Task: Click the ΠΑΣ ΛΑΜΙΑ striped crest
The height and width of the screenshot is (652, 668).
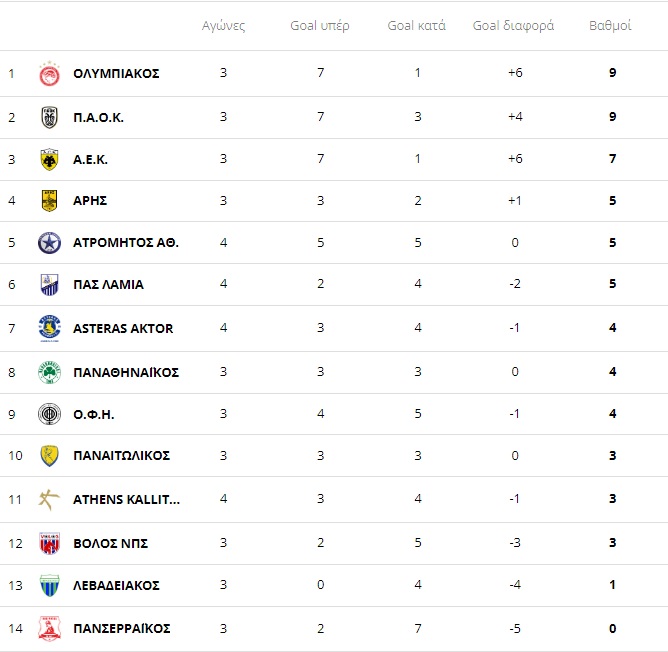Action: (x=49, y=284)
